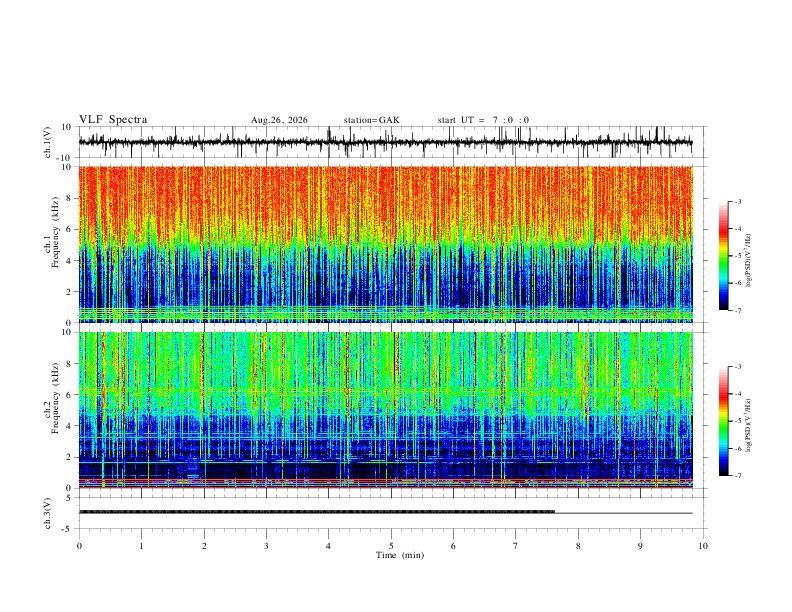Click the ch.2 spectrogram panel
The width and height of the screenshot is (792, 612).
pos(385,410)
